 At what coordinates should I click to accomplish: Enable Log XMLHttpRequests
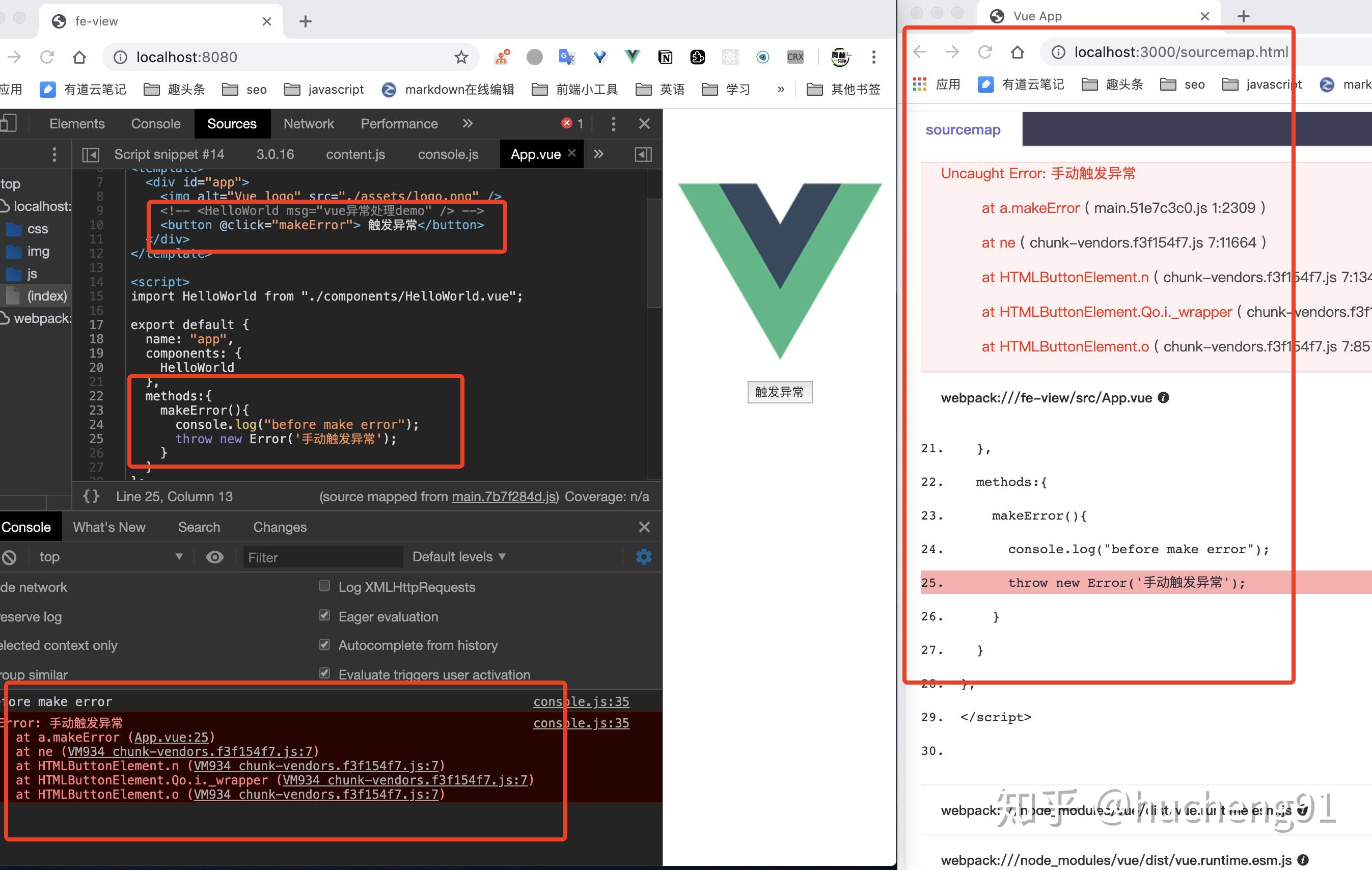coord(324,586)
